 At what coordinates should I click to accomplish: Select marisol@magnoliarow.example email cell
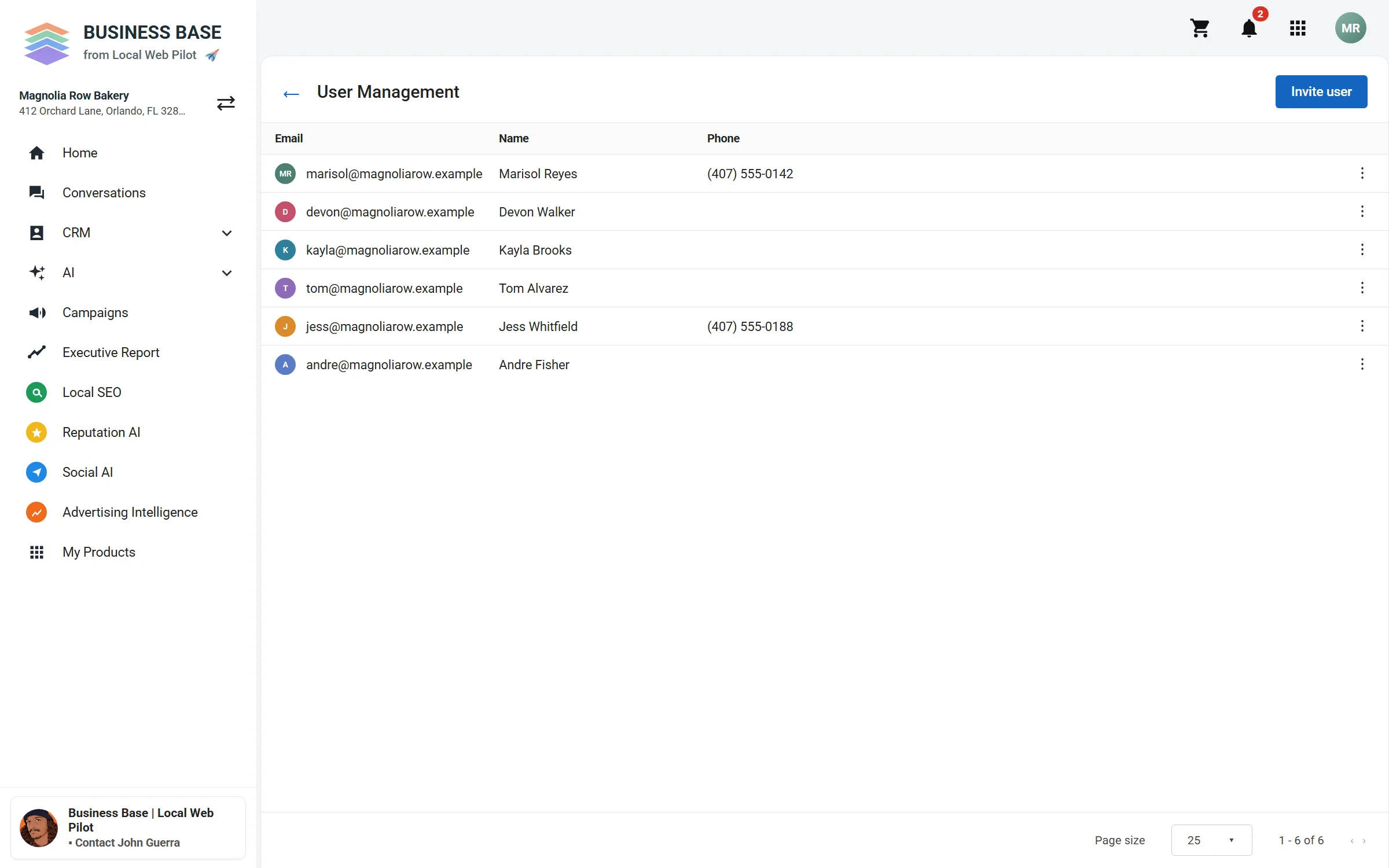(x=394, y=174)
